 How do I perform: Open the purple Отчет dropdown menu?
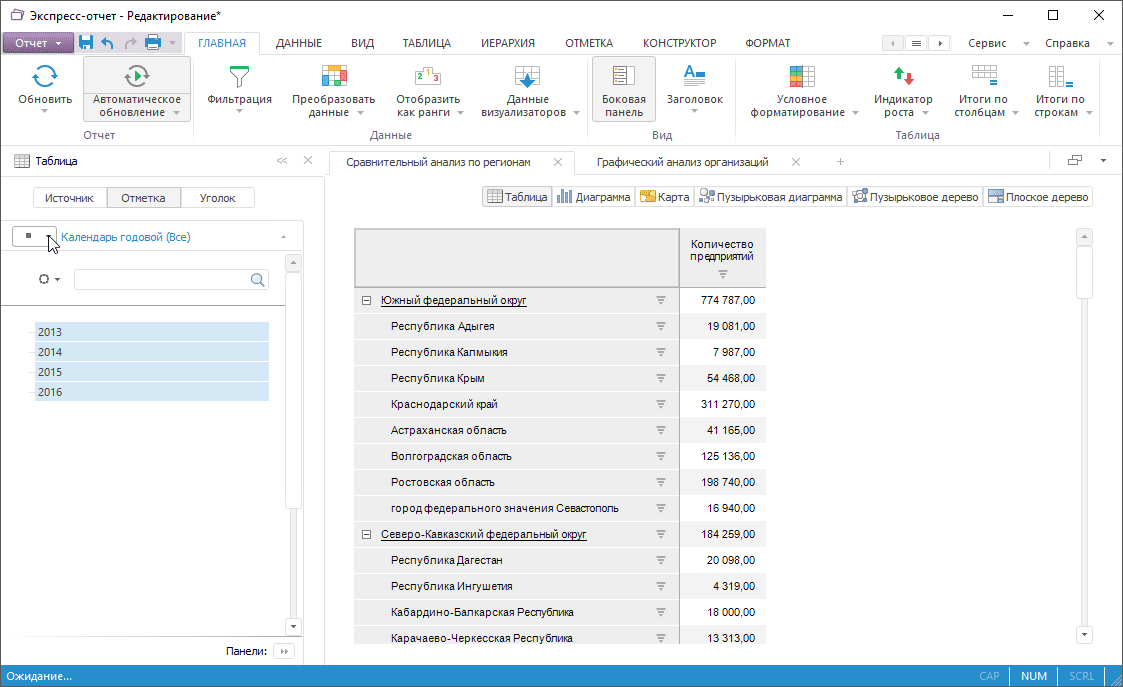pyautogui.click(x=38, y=43)
